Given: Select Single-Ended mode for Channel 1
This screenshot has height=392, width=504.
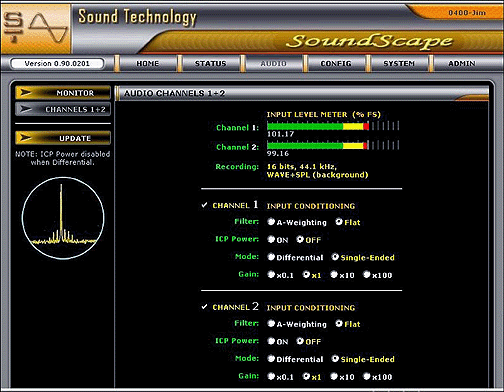Looking at the screenshot, I should (335, 257).
